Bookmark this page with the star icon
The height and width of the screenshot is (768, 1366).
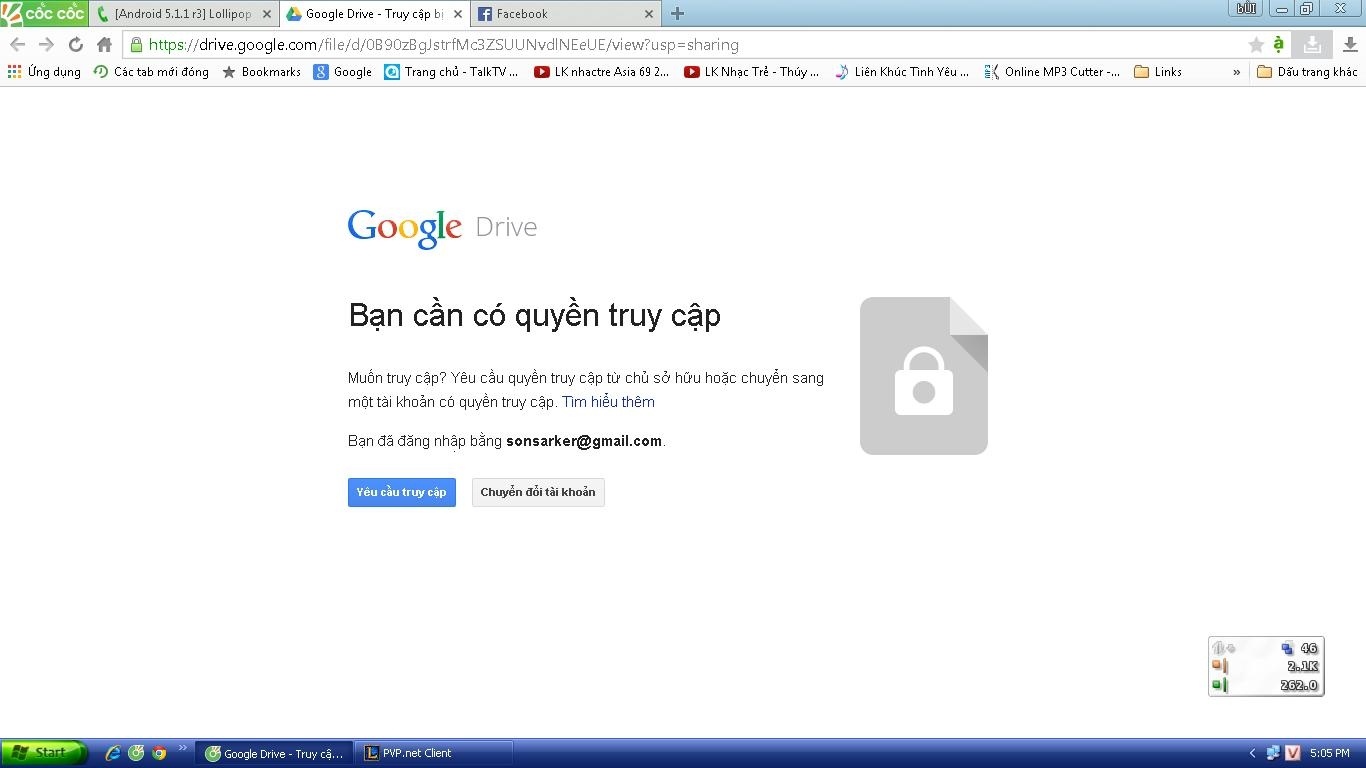pos(1256,45)
